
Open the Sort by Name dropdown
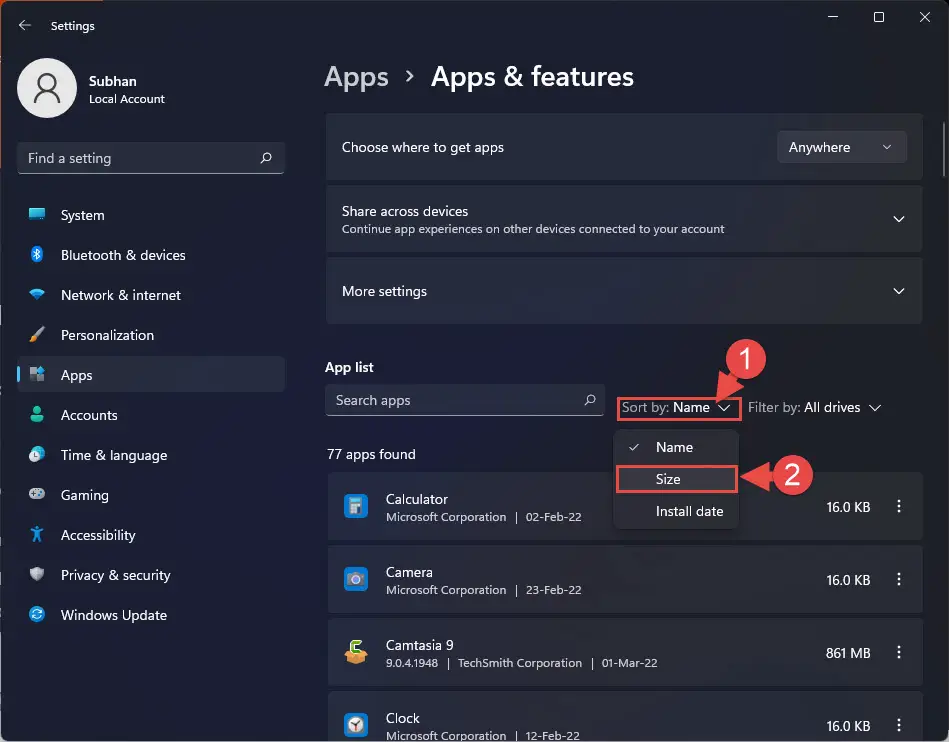[678, 408]
